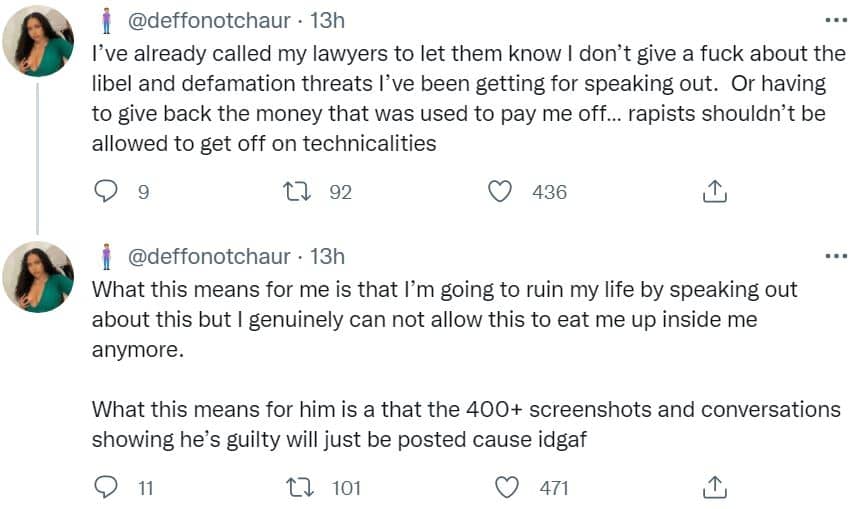Open the tweet text about libel threats
The height and width of the screenshot is (509, 863).
(x=469, y=98)
